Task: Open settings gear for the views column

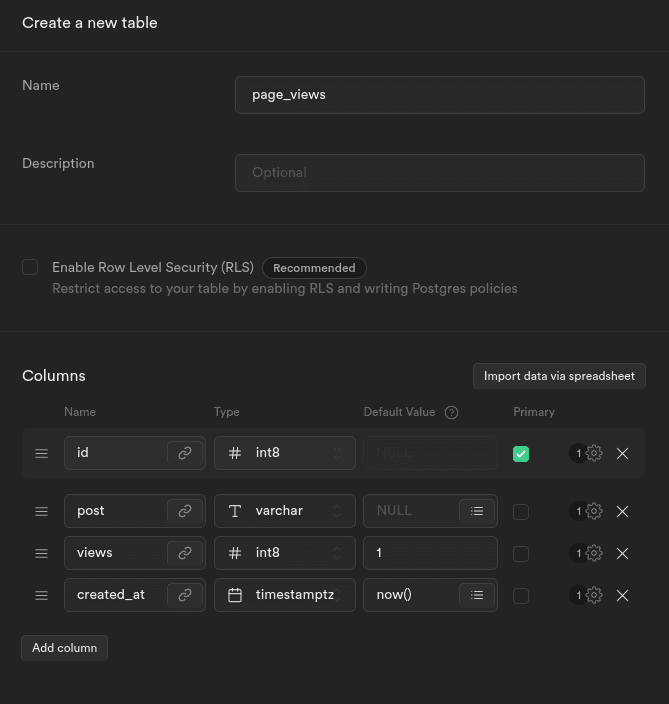Action: tap(594, 553)
